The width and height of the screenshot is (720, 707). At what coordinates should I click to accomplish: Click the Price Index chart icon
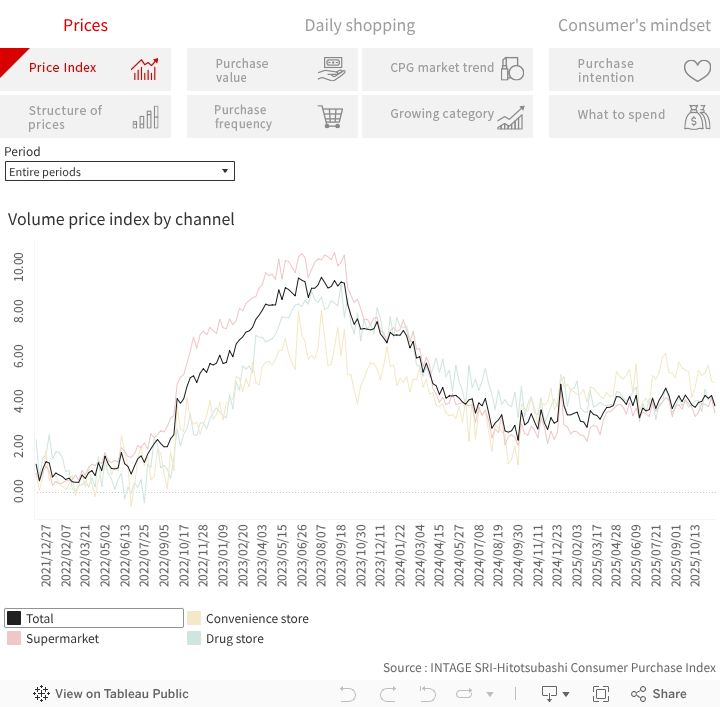coord(145,69)
